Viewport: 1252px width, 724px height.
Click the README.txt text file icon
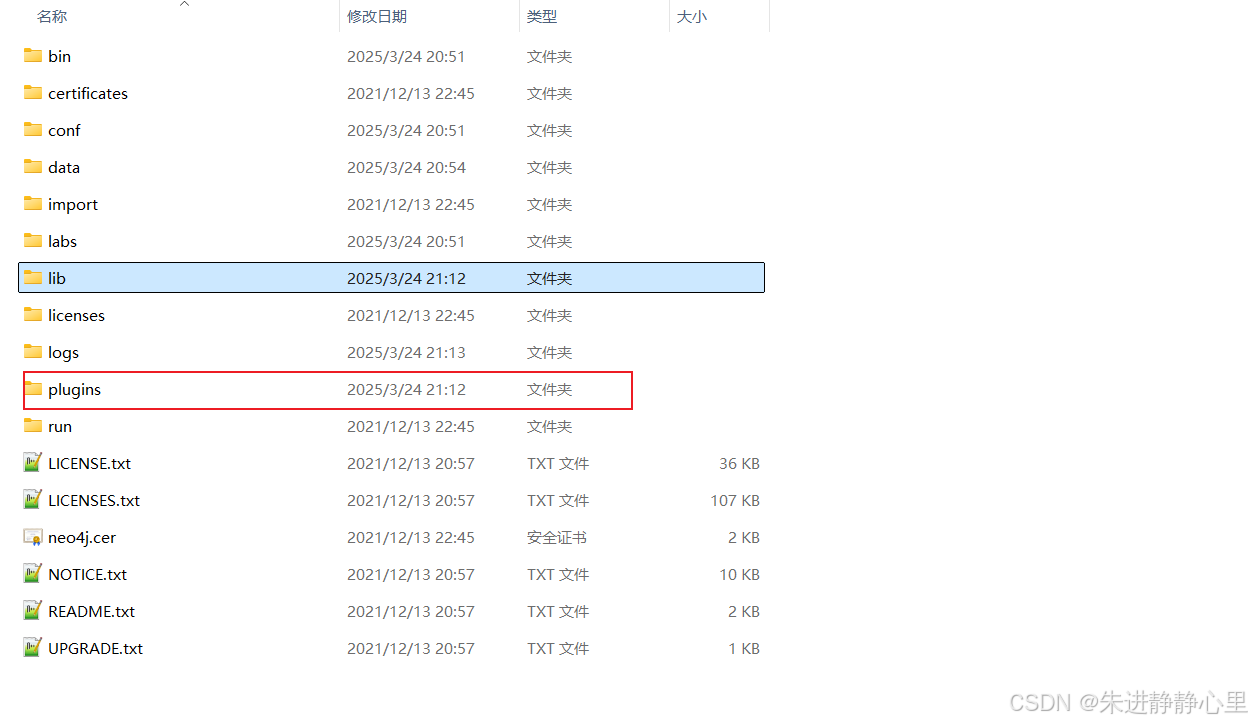point(31,611)
